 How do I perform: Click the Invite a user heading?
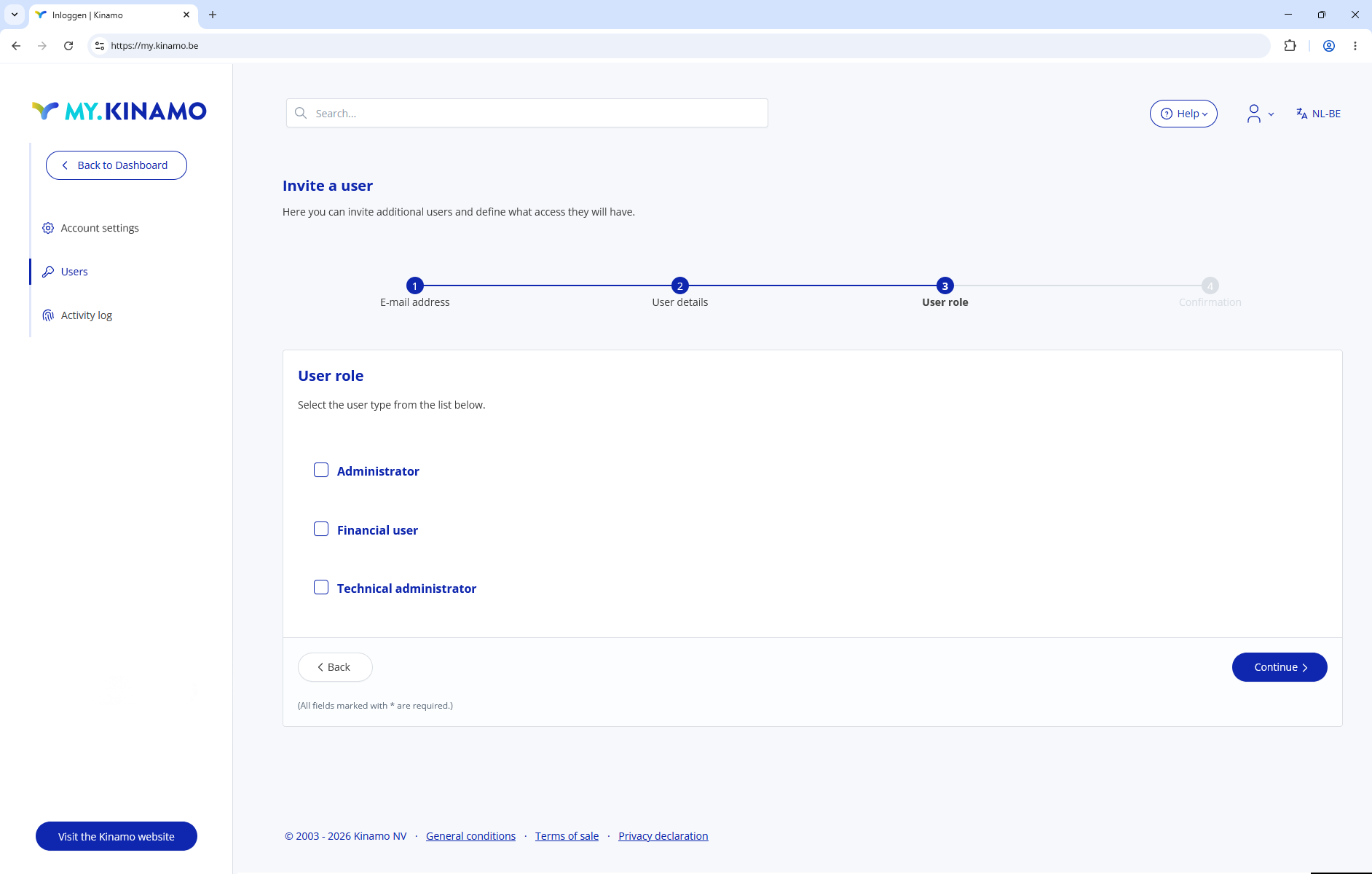(328, 186)
